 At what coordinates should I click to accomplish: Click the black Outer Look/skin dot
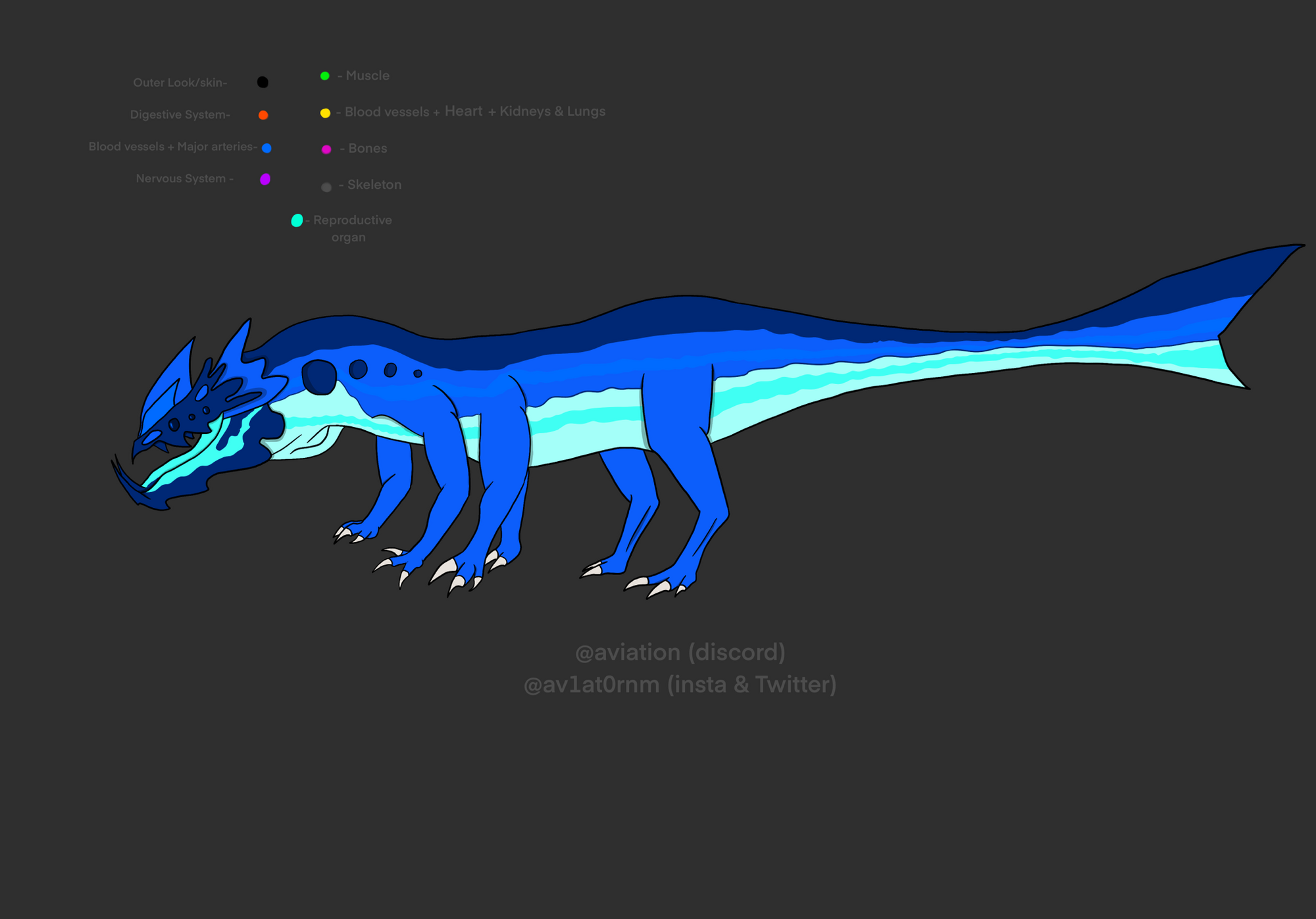point(263,82)
